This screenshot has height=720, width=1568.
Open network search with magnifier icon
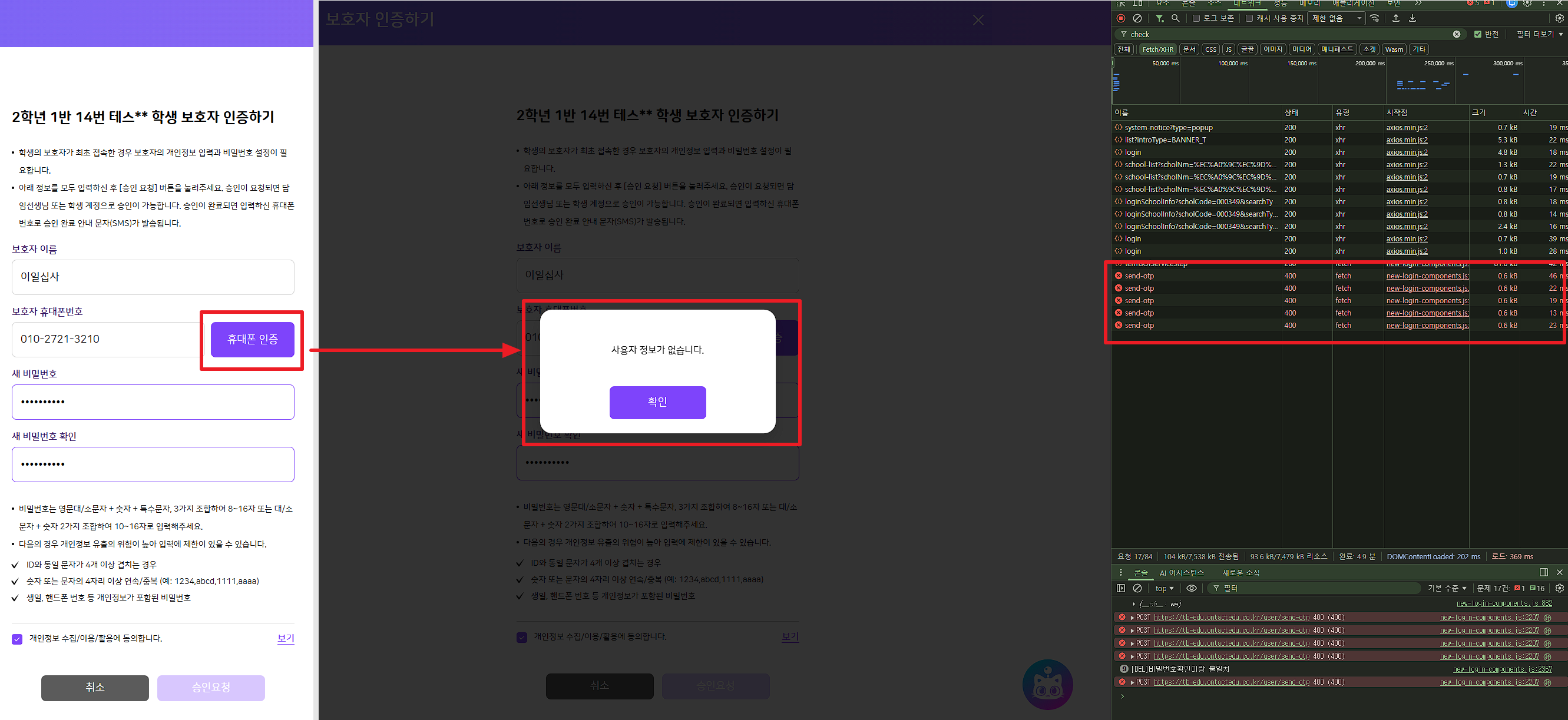pyautogui.click(x=1175, y=18)
